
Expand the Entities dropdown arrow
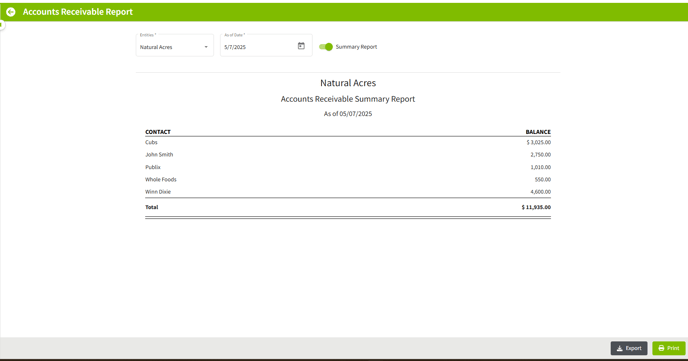point(206,47)
